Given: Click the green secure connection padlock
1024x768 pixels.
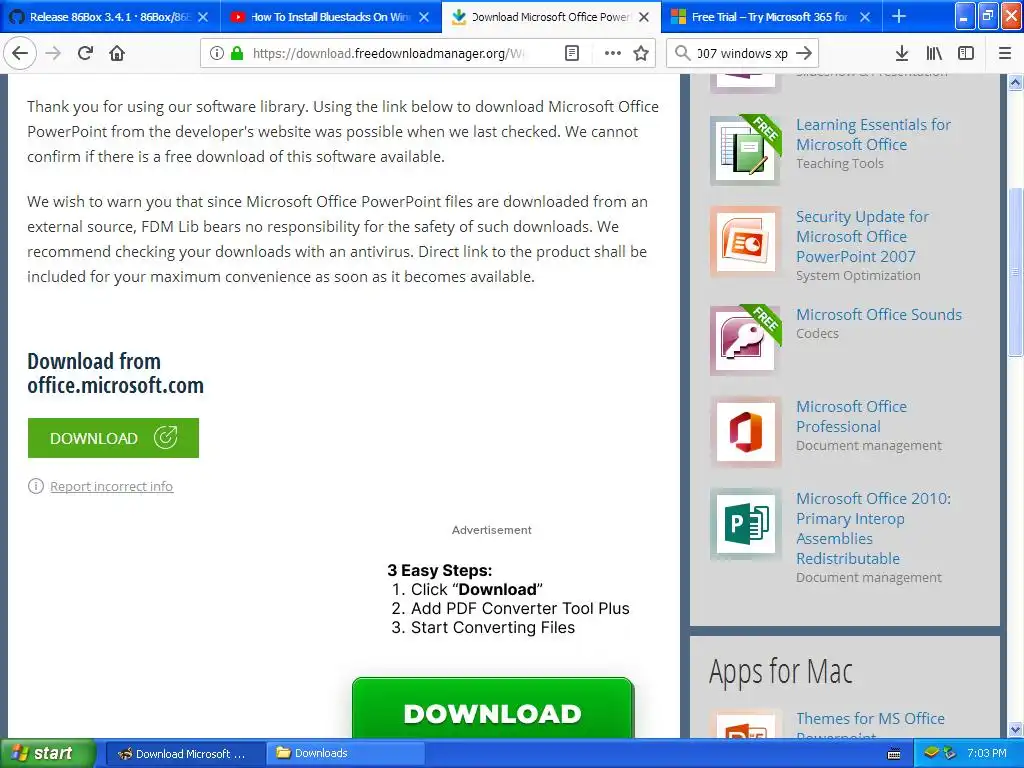Looking at the screenshot, I should point(237,53).
